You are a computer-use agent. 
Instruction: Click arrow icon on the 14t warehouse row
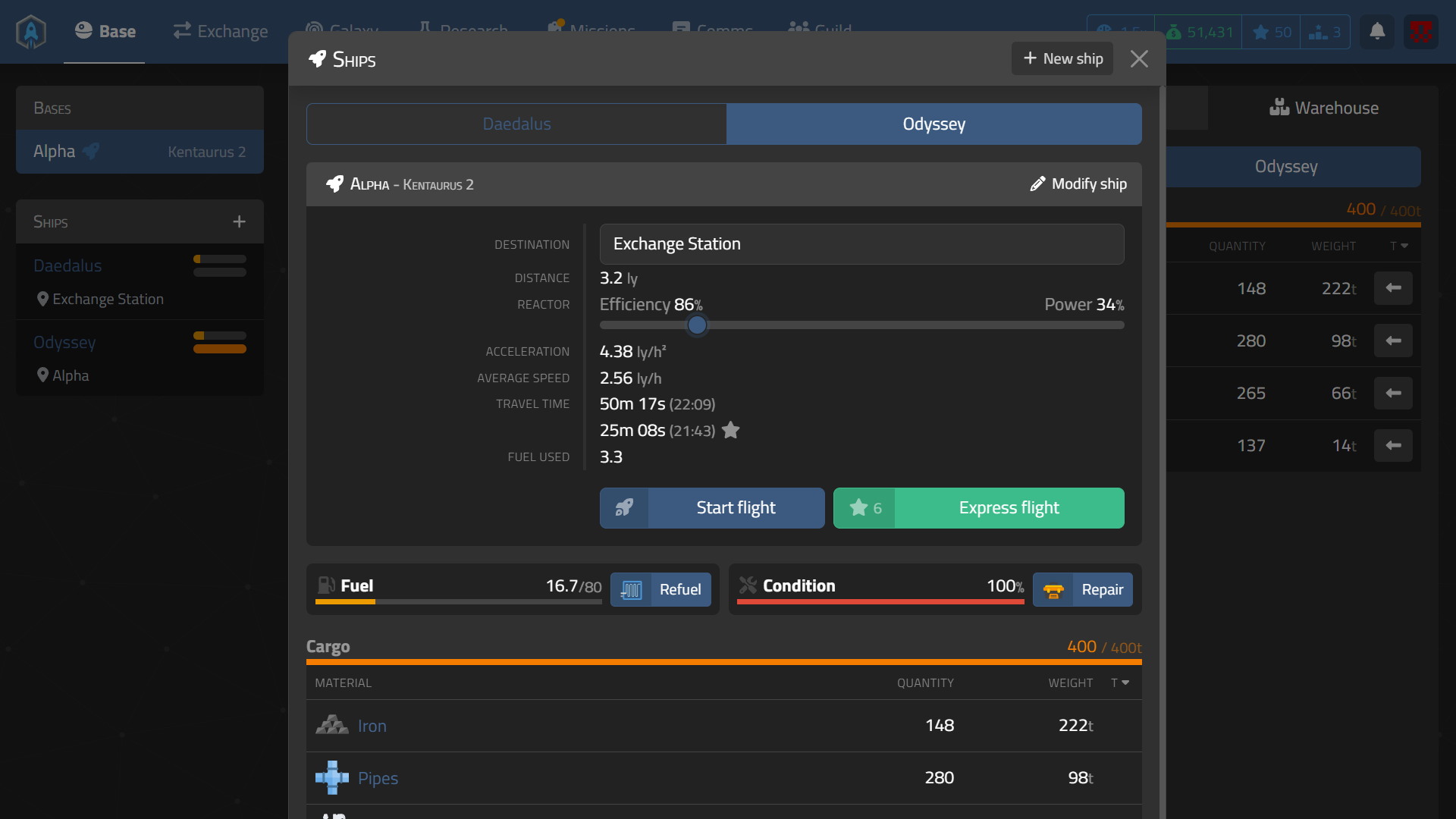click(x=1393, y=446)
